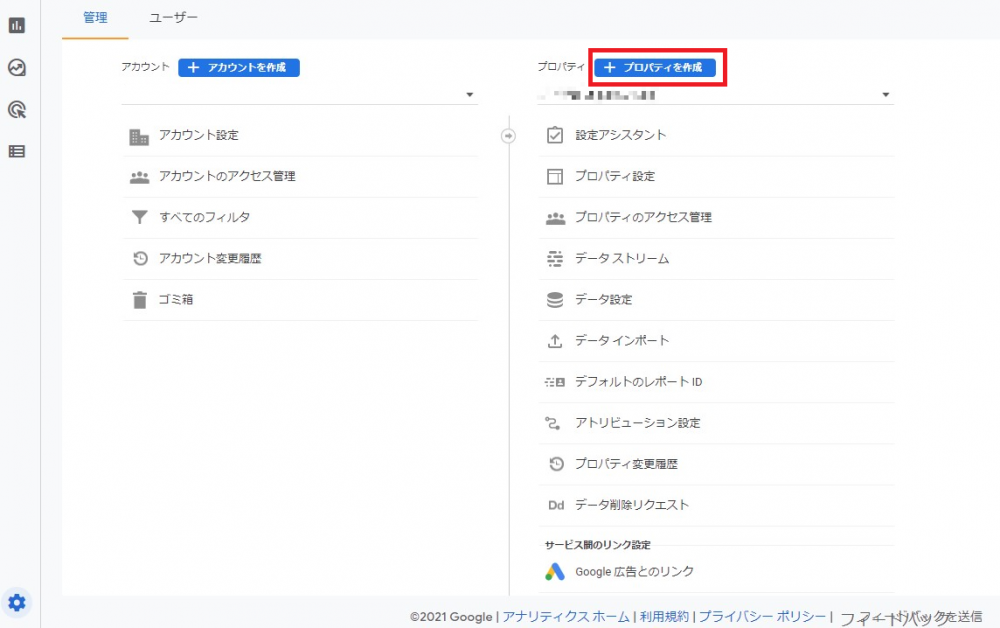Open the property selector dropdown arrow
The width and height of the screenshot is (1000, 628).
[885, 95]
